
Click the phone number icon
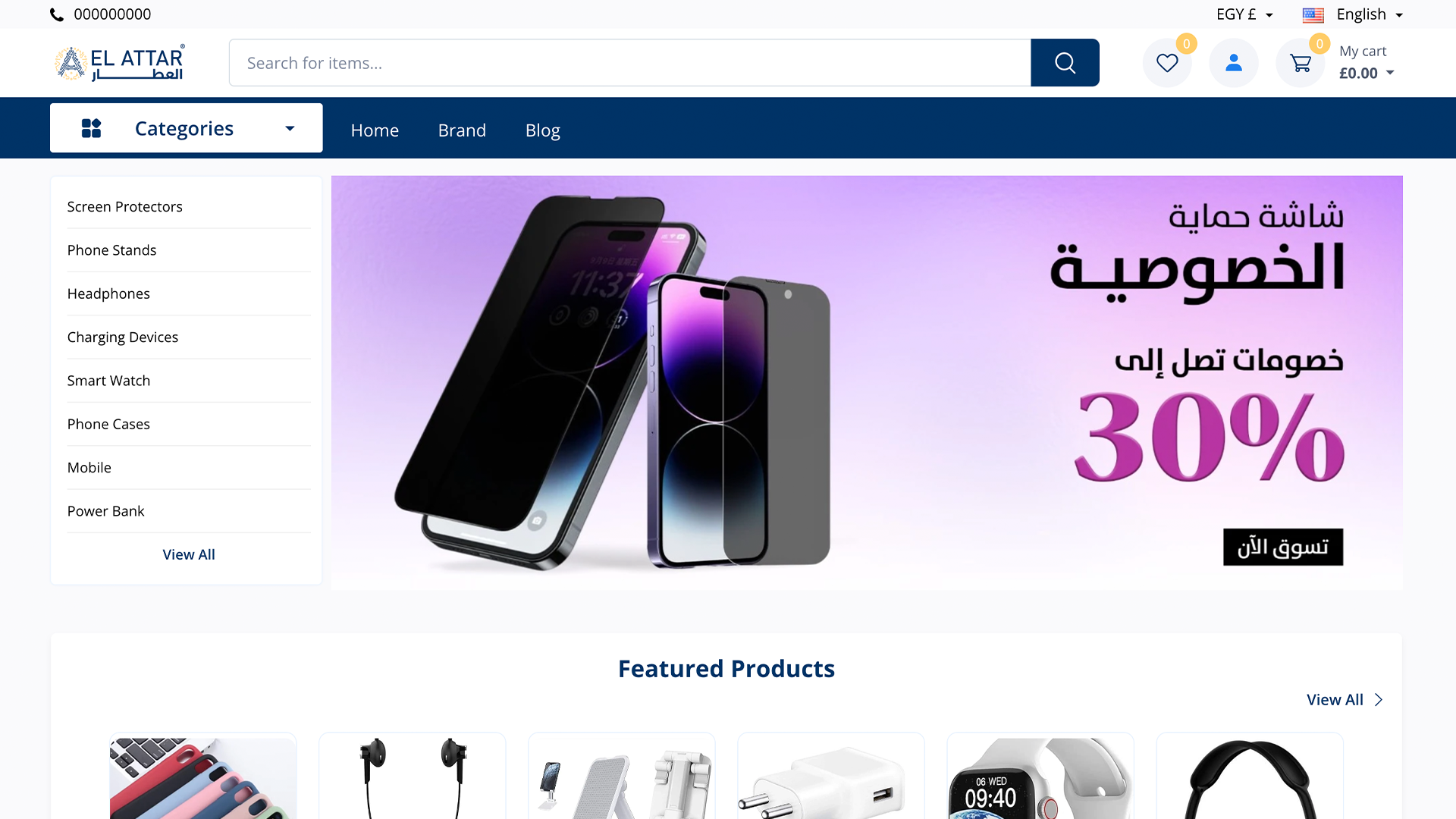point(57,14)
